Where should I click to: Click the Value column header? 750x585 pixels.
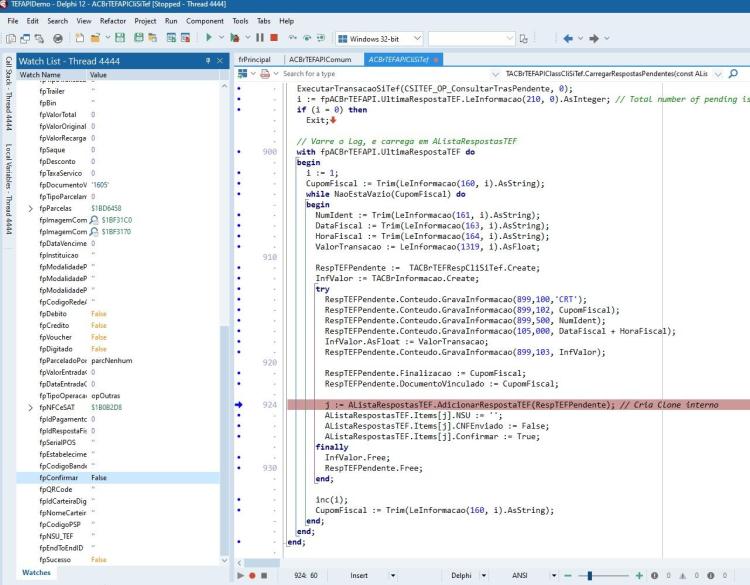pyautogui.click(x=153, y=75)
